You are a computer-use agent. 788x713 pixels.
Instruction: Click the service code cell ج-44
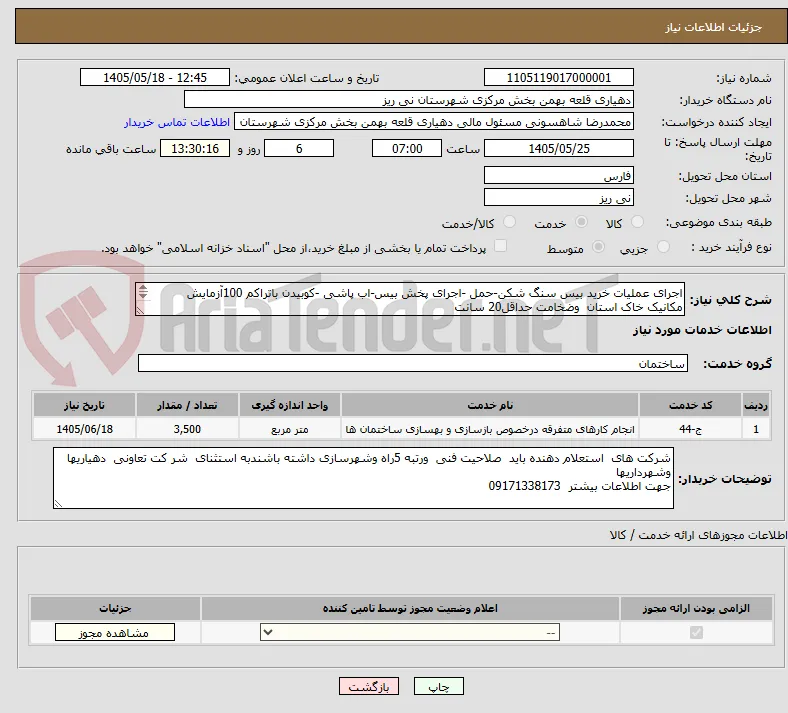691,429
